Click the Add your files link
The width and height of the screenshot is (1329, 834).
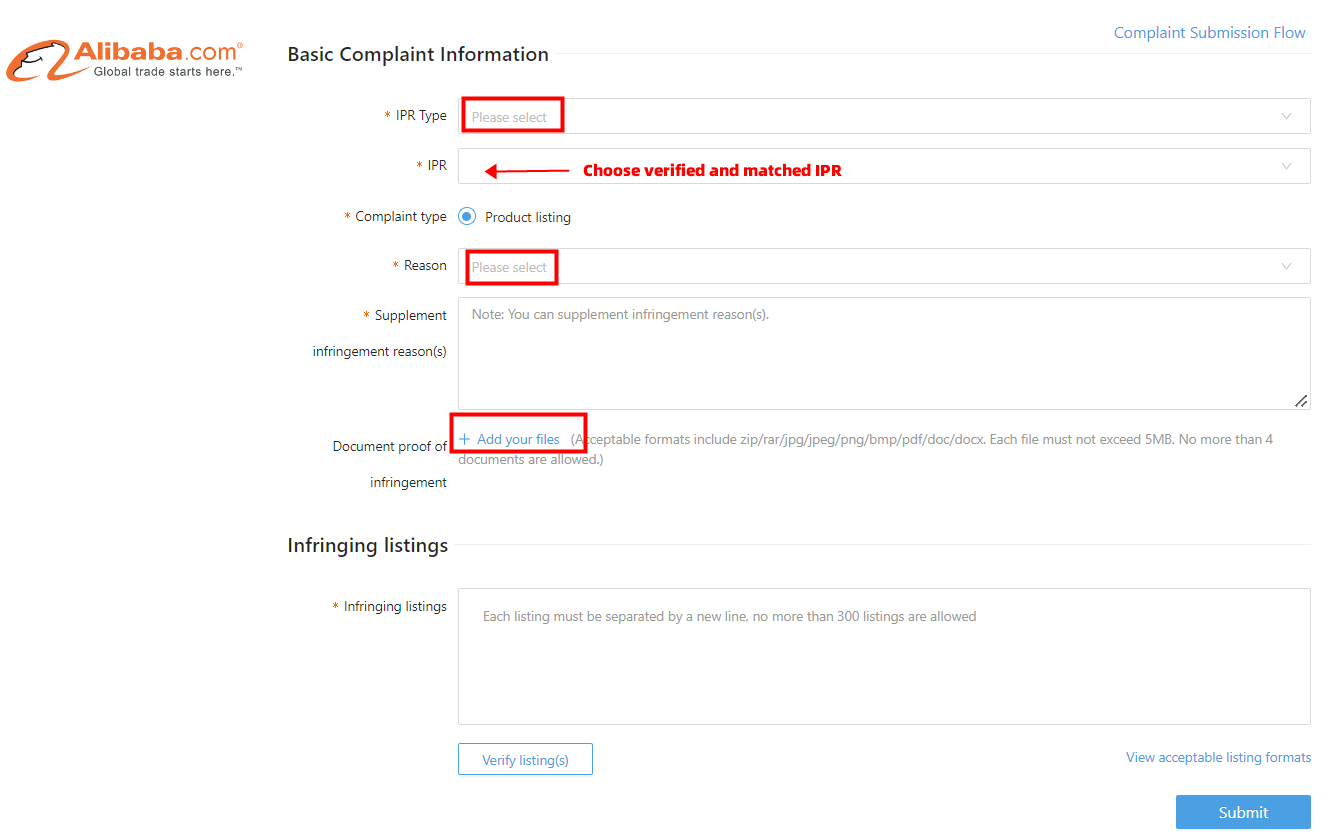(x=518, y=439)
